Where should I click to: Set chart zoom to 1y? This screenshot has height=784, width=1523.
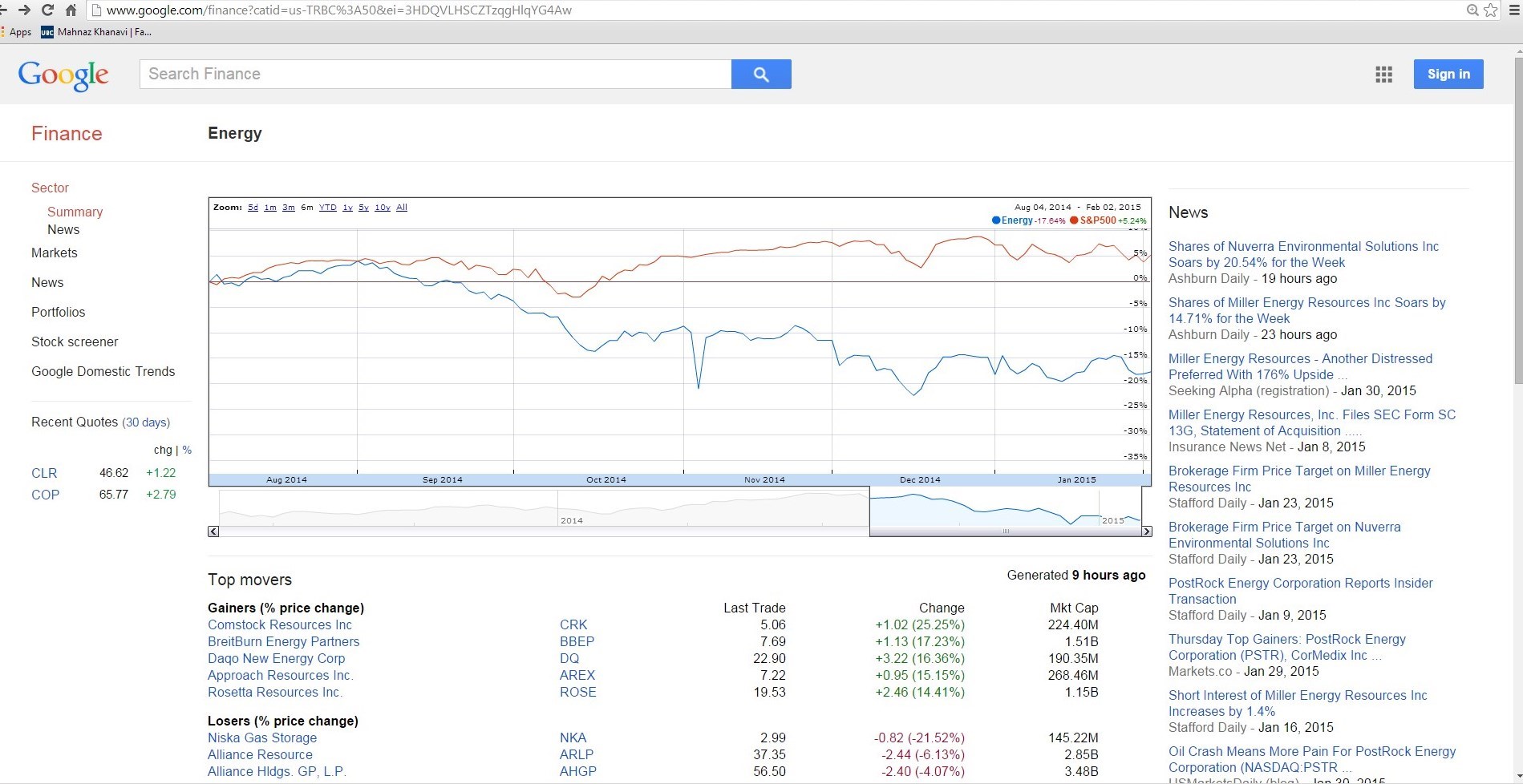[347, 208]
